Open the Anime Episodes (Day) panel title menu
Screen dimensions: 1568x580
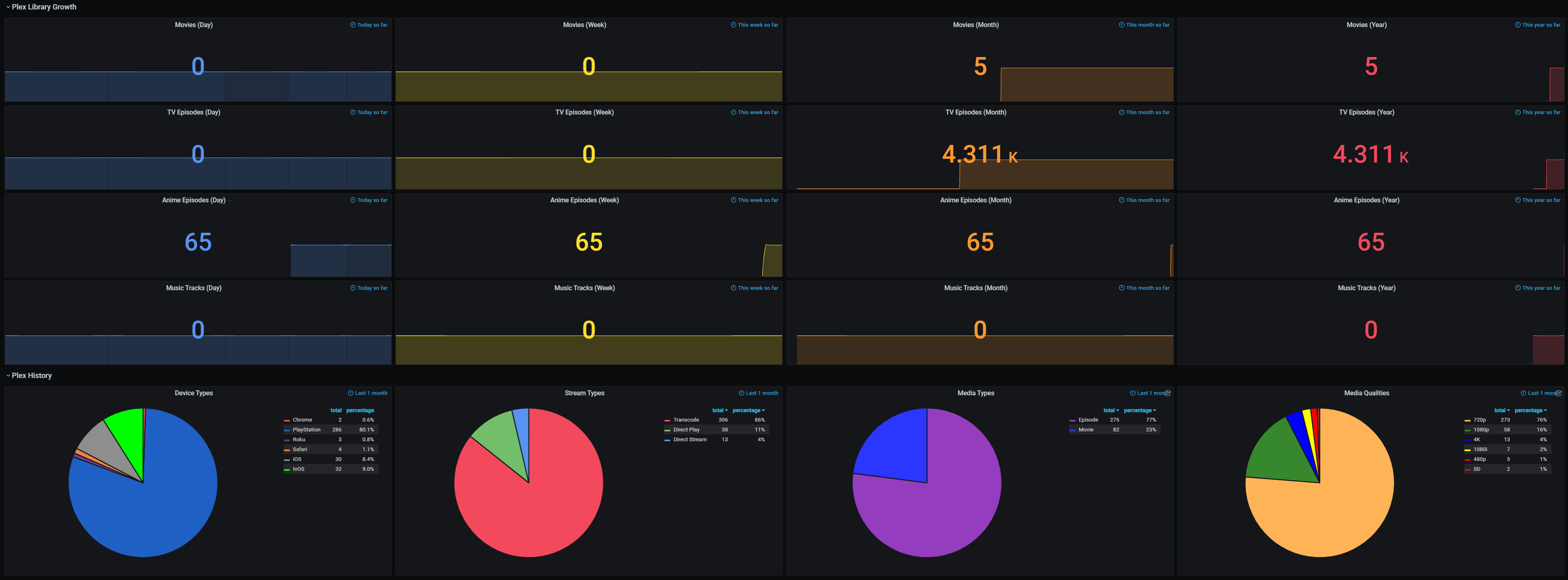click(194, 200)
